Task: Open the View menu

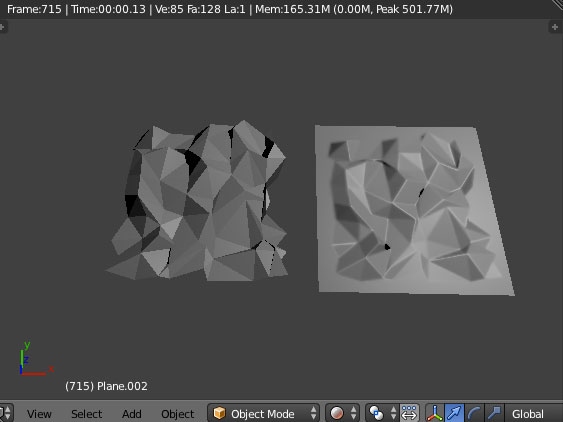Action: tap(39, 414)
